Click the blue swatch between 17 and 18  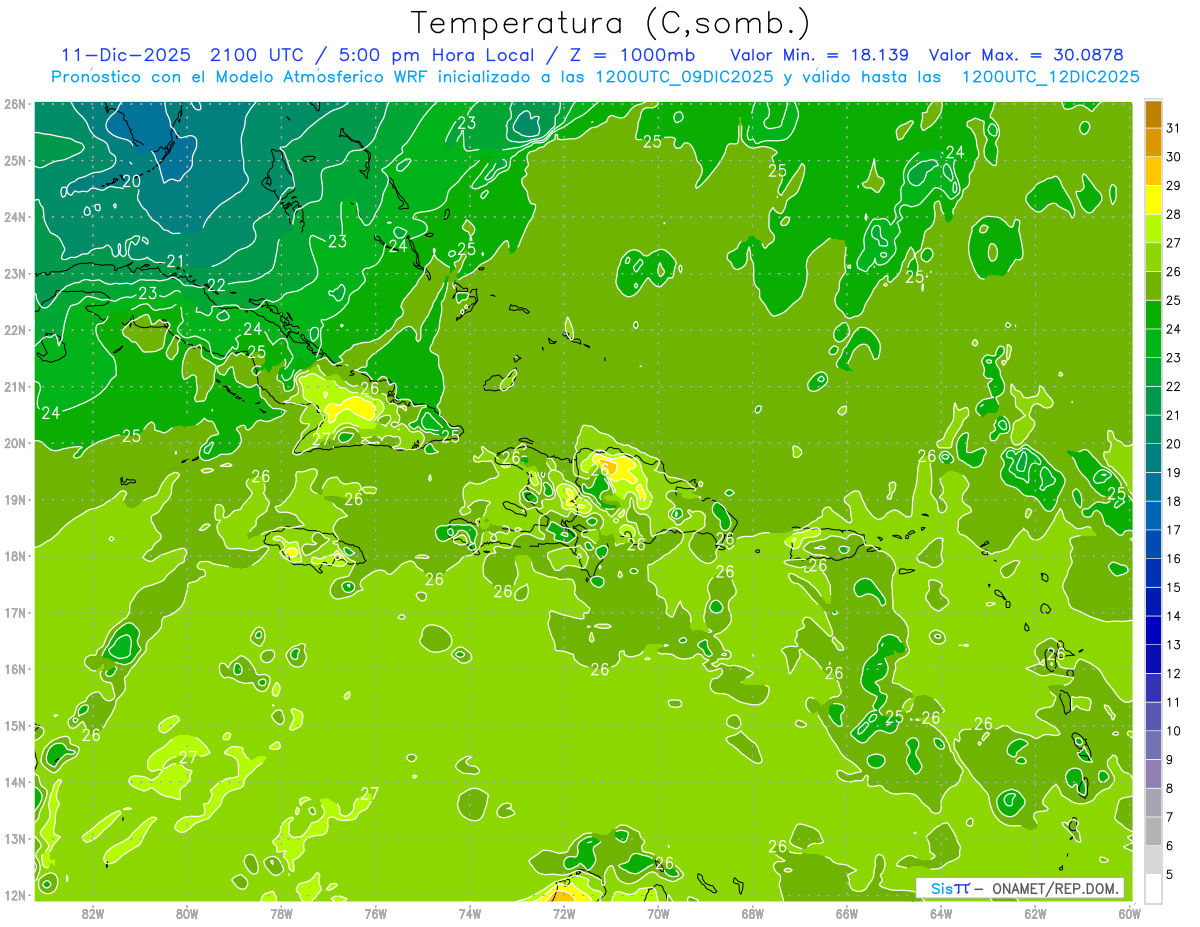coord(1153,516)
